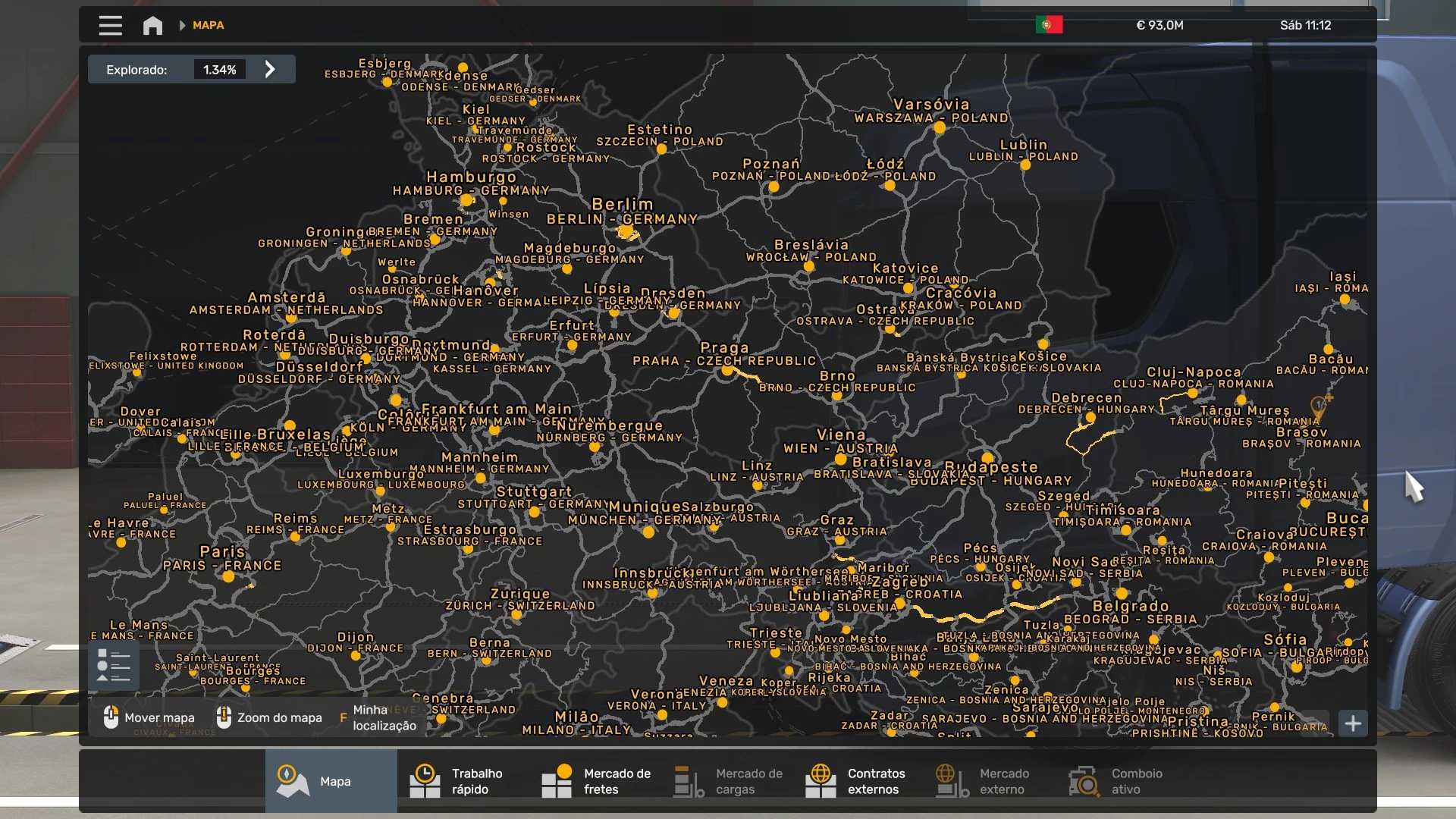Screen dimensions: 1456x819
Task: Click the Portuguese flag language icon
Action: (1049, 25)
